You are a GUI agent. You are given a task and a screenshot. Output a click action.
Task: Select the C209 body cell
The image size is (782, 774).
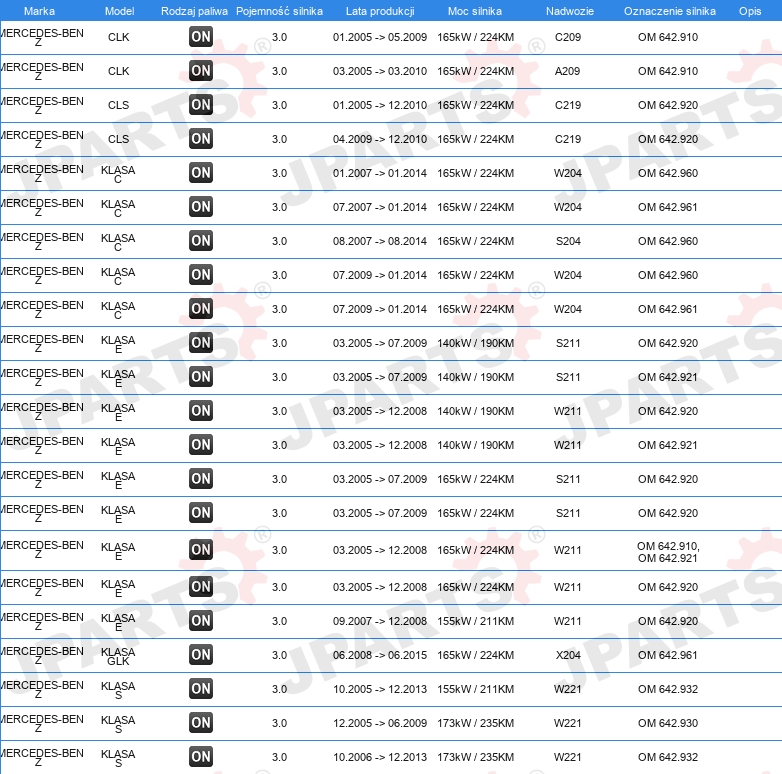click(568, 37)
